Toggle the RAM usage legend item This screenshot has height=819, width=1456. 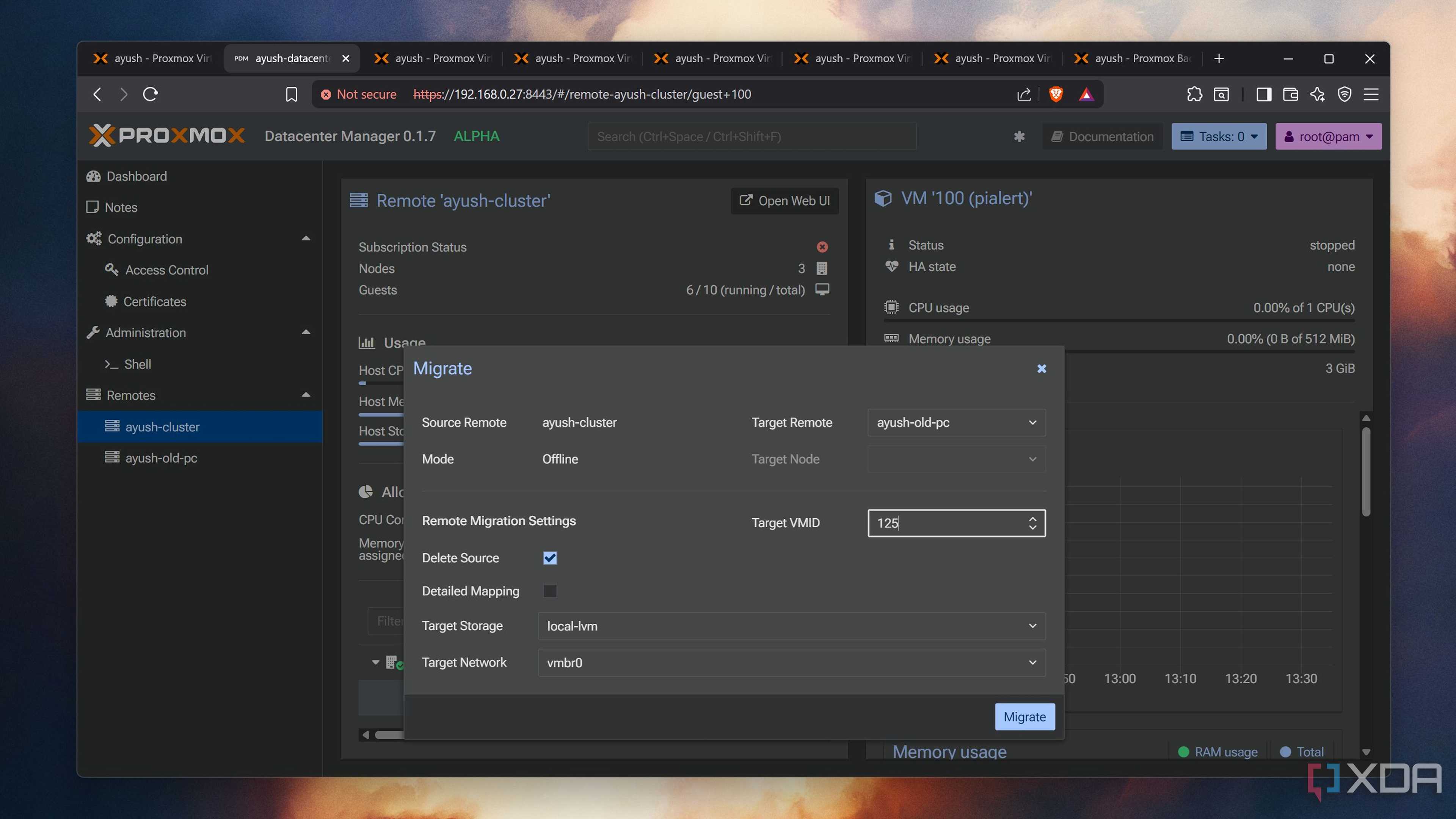1218,752
